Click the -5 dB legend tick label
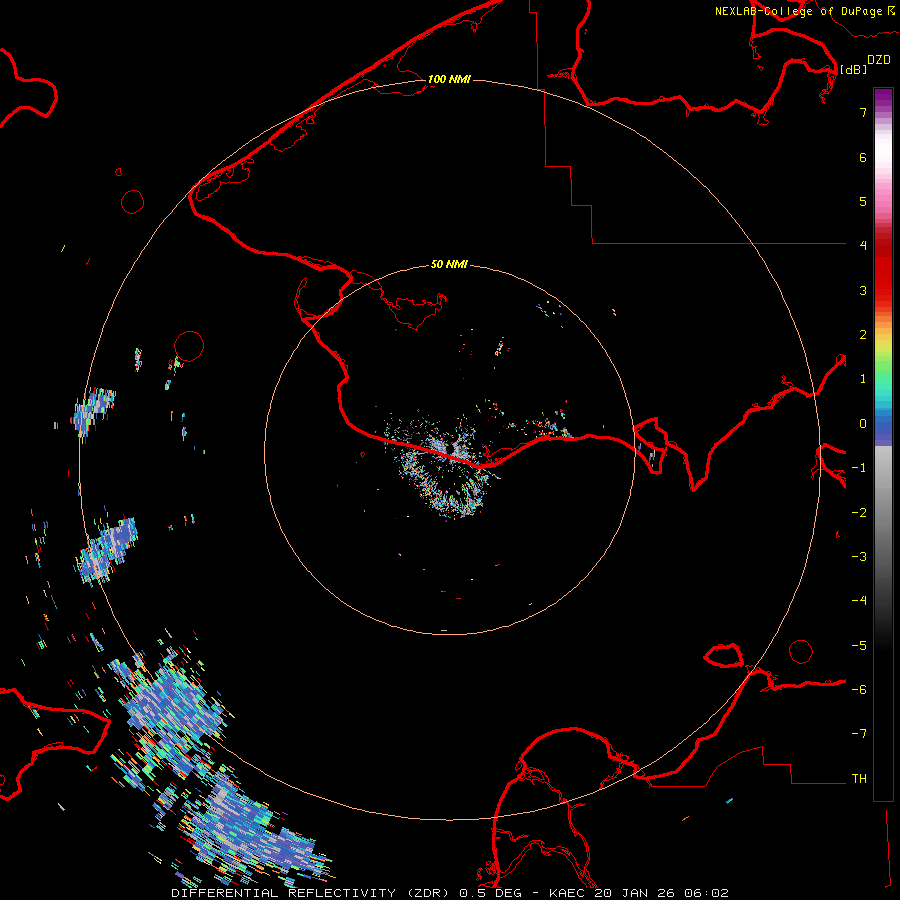The height and width of the screenshot is (900, 900). click(x=859, y=646)
